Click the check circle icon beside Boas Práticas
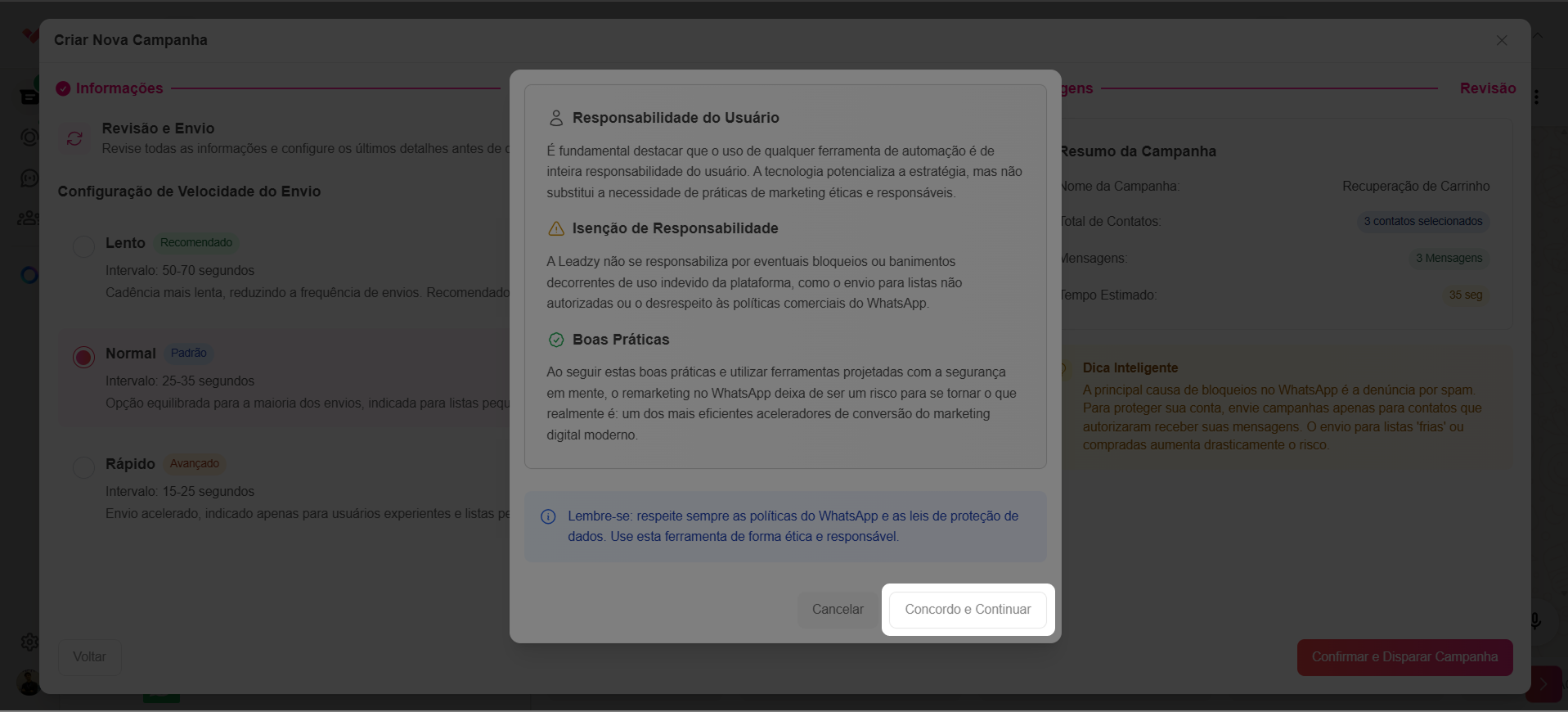The width and height of the screenshot is (1568, 712). coord(555,340)
